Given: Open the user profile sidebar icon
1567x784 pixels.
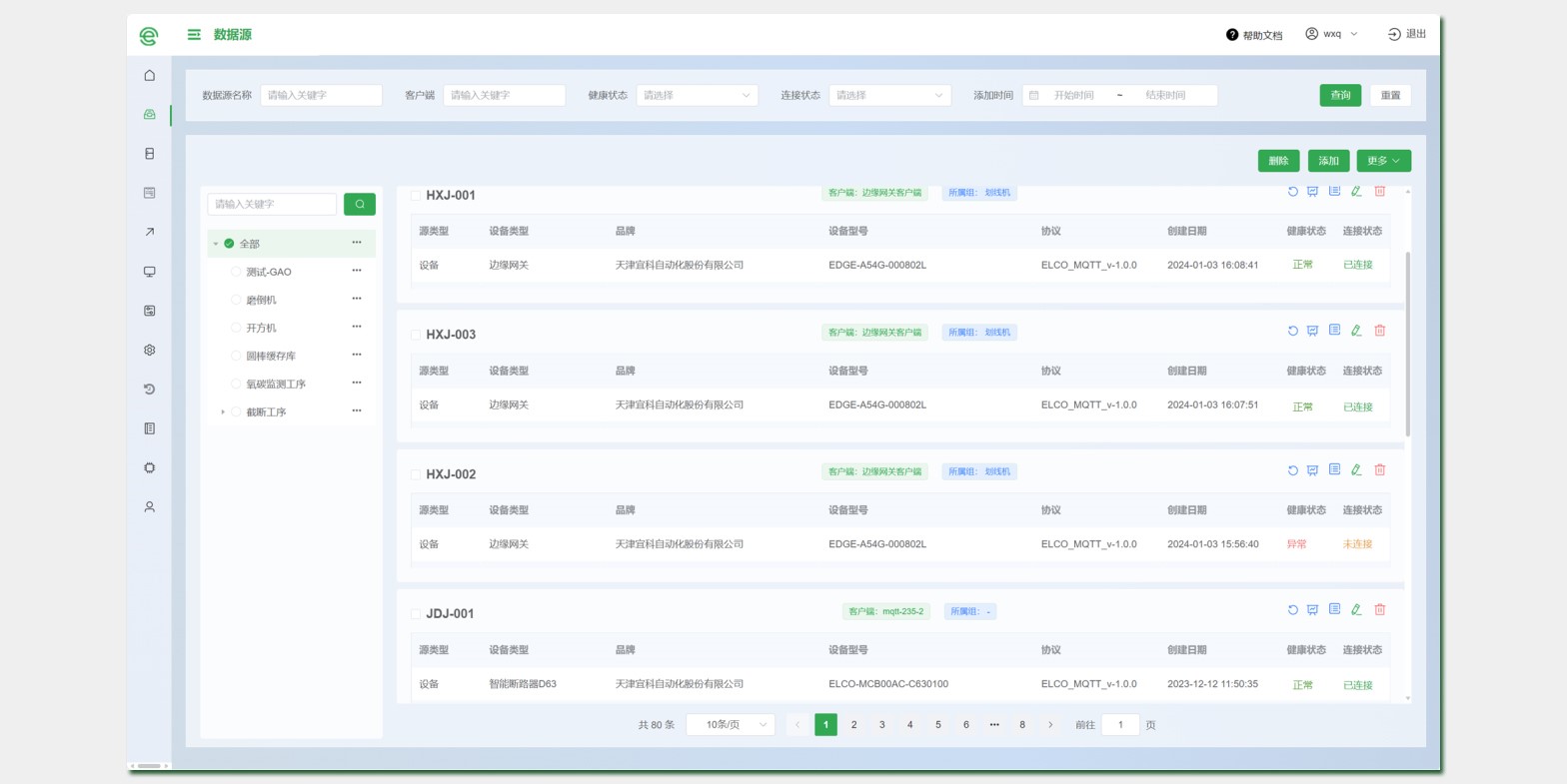Looking at the screenshot, I should point(149,507).
